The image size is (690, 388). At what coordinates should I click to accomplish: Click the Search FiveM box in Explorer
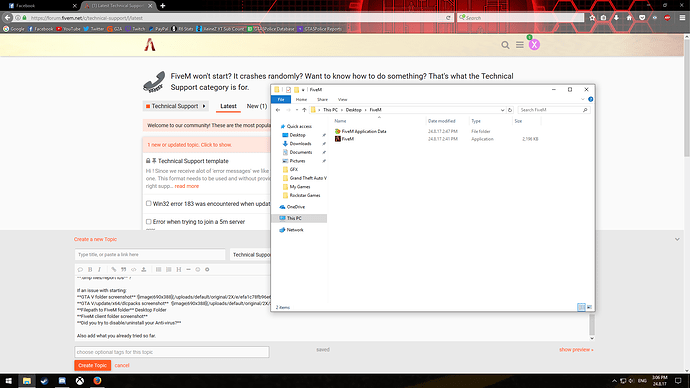pyautogui.click(x=554, y=110)
